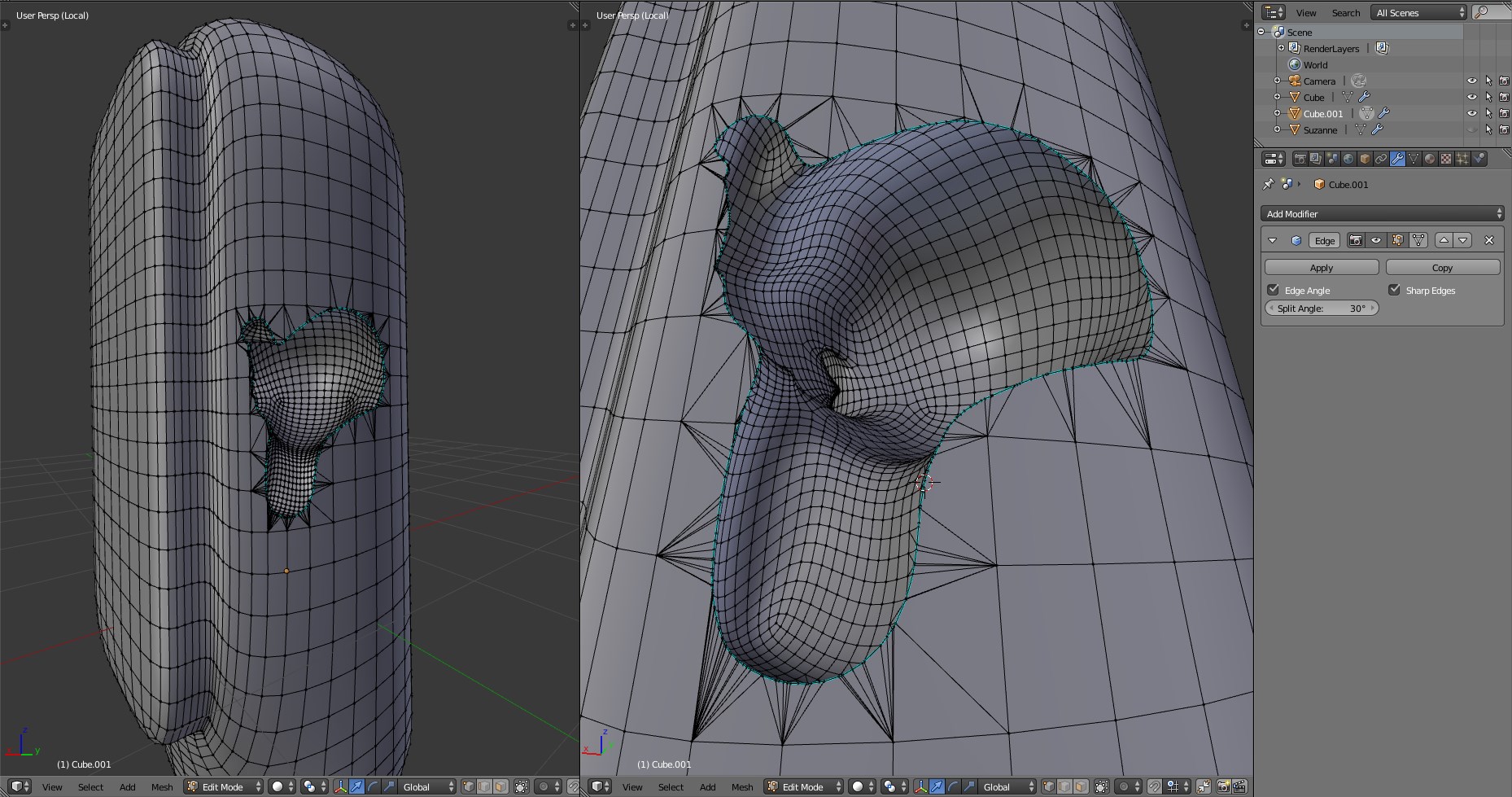The height and width of the screenshot is (797, 1512).
Task: Open the Object Constraints properties tab
Action: point(1381,159)
